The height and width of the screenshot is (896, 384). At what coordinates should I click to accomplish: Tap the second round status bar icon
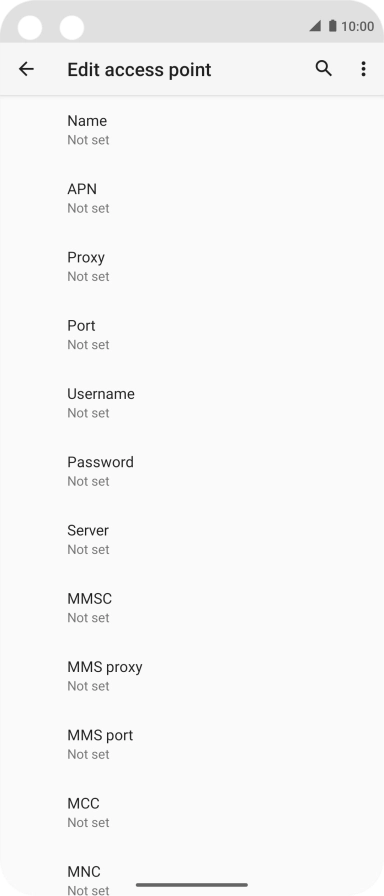tap(72, 27)
